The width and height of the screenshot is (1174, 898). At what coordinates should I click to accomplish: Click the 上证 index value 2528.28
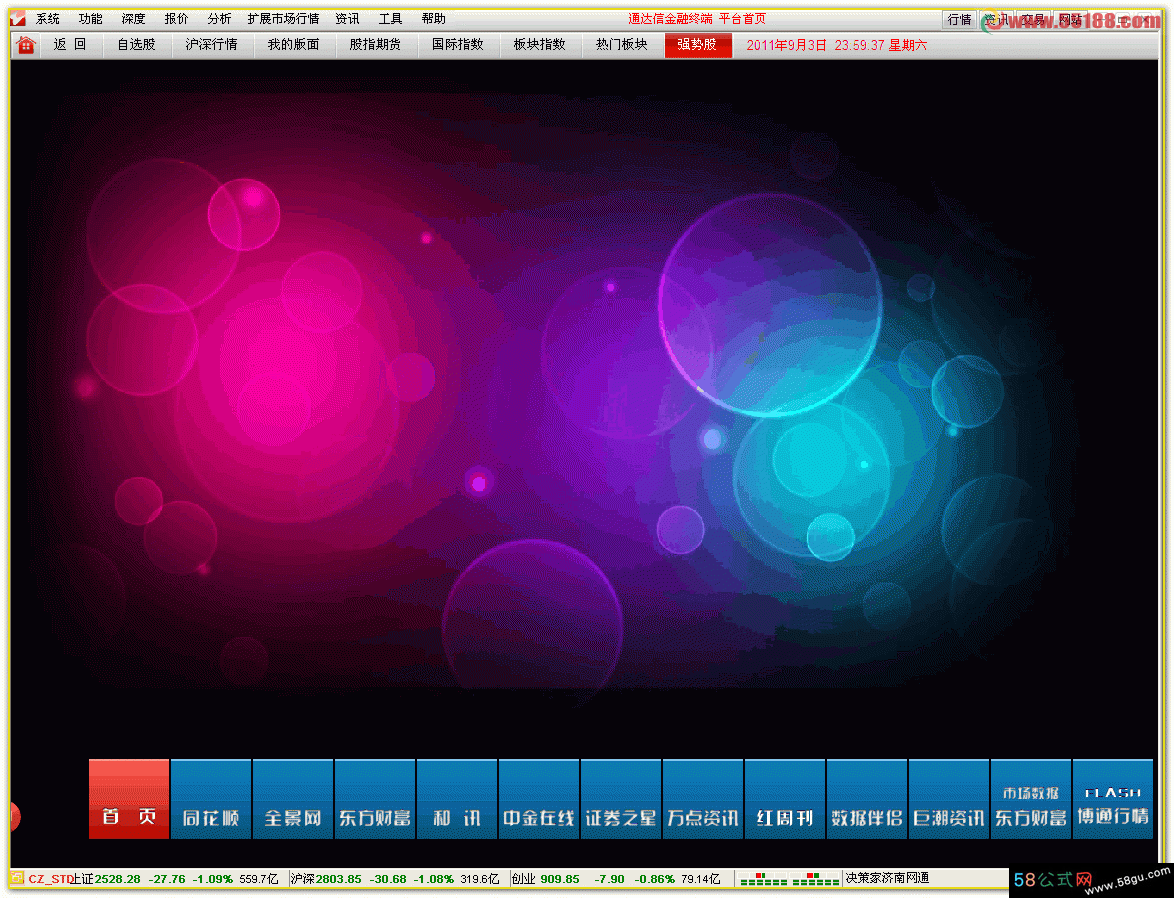[x=118, y=879]
